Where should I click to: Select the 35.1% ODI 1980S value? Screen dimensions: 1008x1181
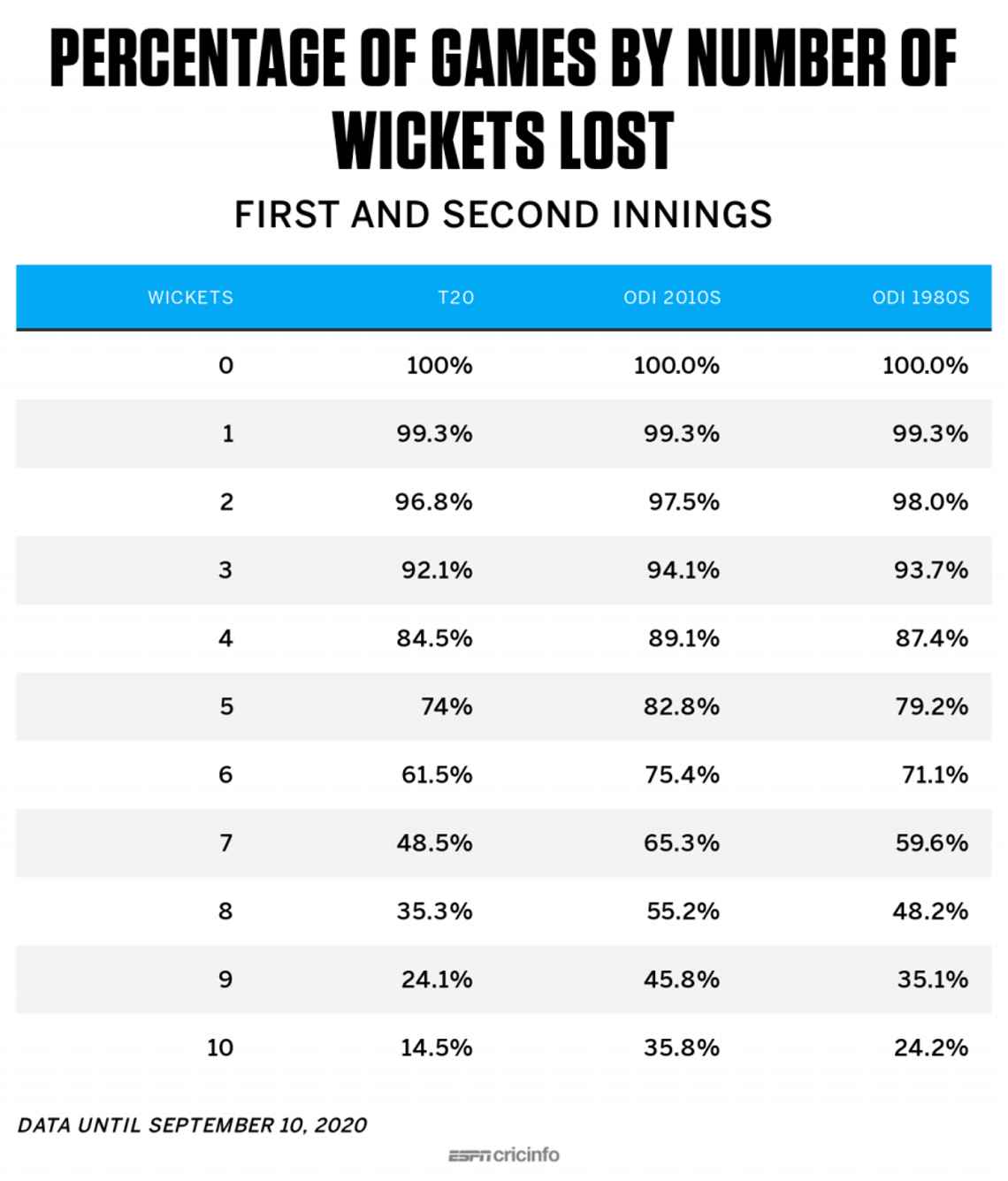(933, 979)
